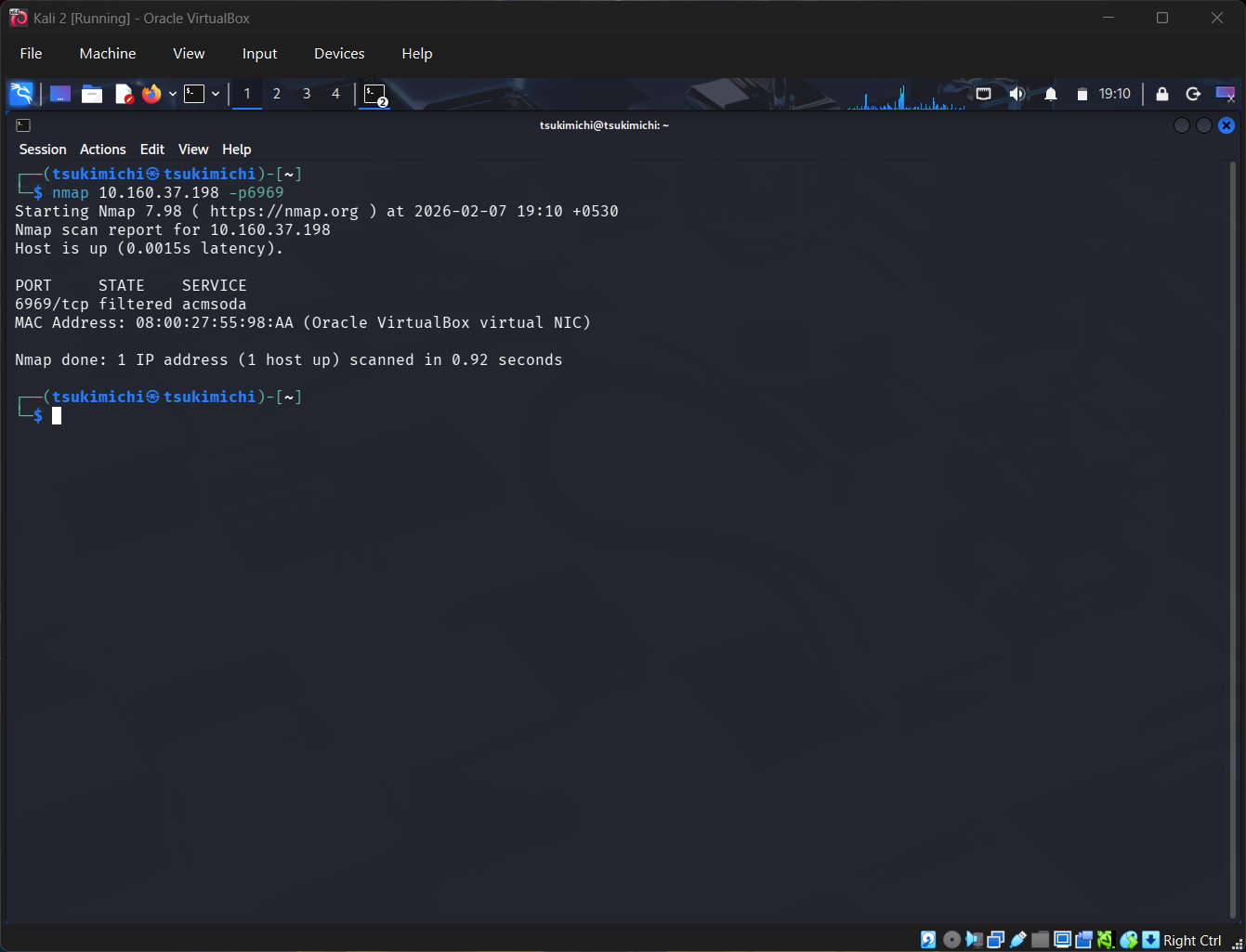Viewport: 1246px width, 952px height.
Task: Select the running terminal taskbar button
Action: 375,94
